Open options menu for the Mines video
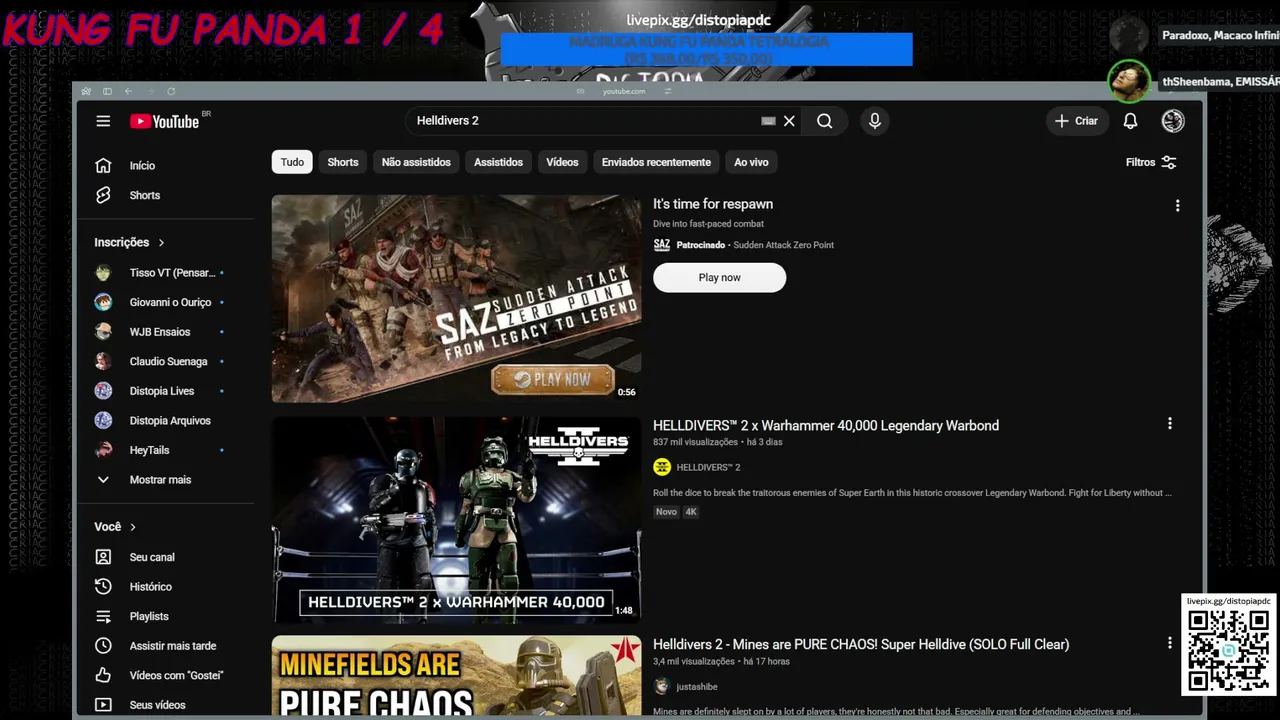 [1169, 643]
